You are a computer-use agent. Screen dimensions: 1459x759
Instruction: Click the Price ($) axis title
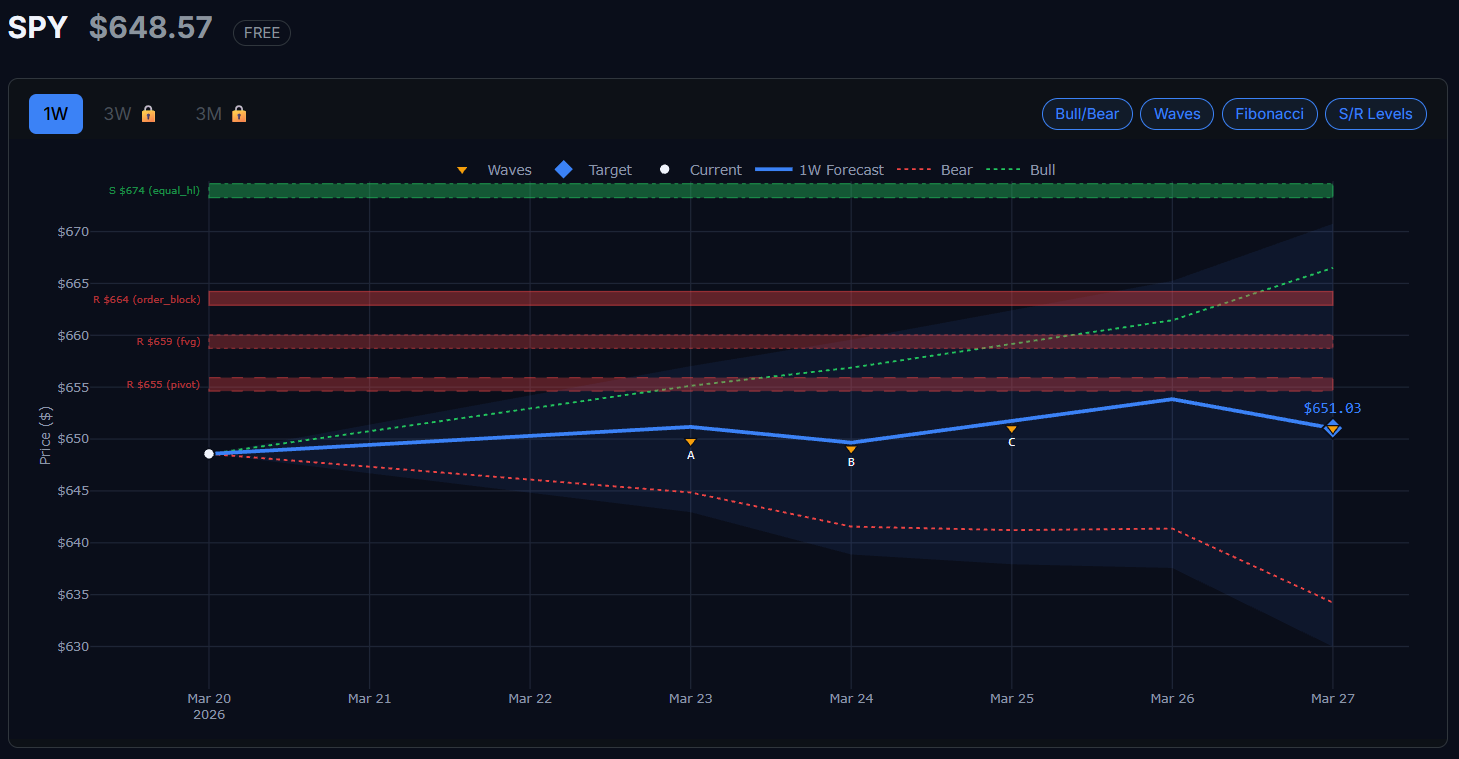coord(45,435)
